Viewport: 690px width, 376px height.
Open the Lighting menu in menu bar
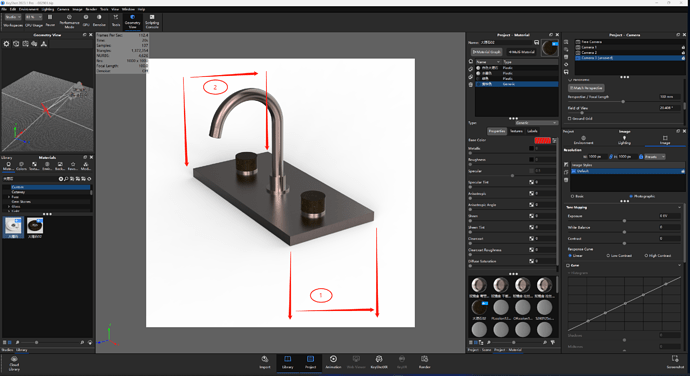(x=48, y=9)
